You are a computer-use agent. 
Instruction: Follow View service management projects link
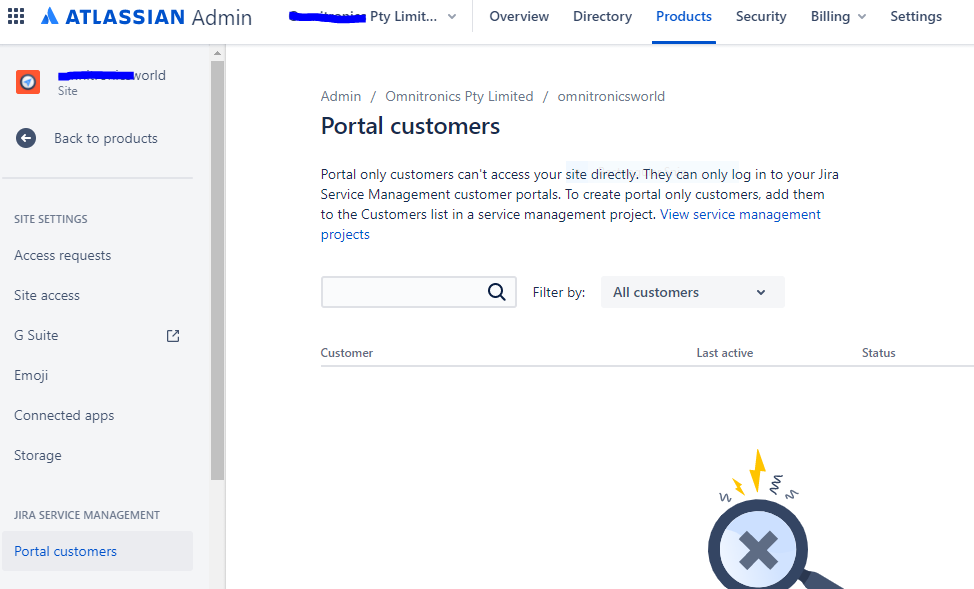click(740, 214)
